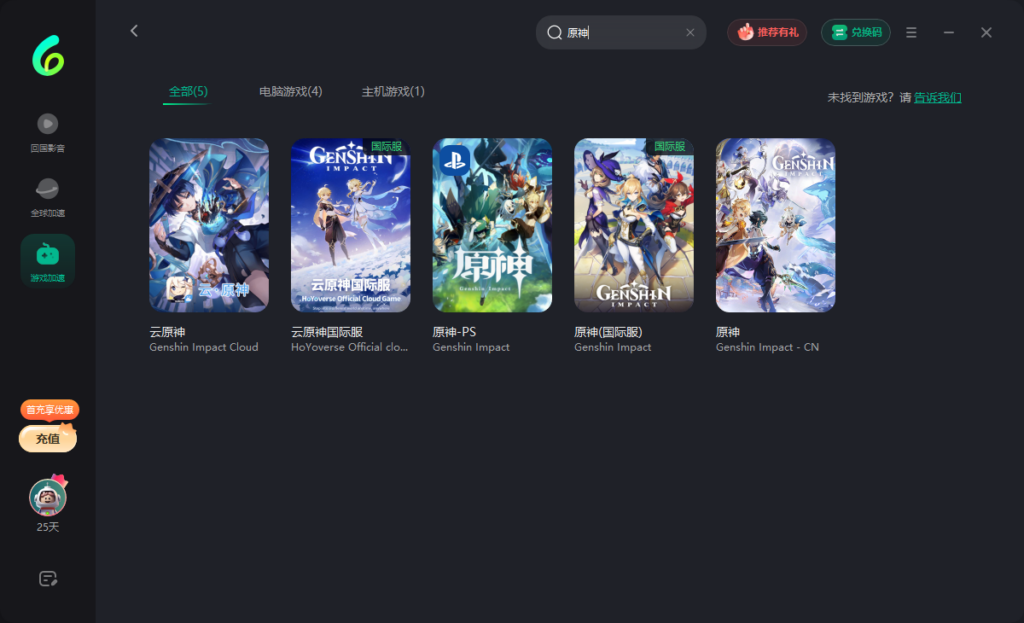
Task: Open the hamburger menu in title bar
Action: click(x=911, y=32)
